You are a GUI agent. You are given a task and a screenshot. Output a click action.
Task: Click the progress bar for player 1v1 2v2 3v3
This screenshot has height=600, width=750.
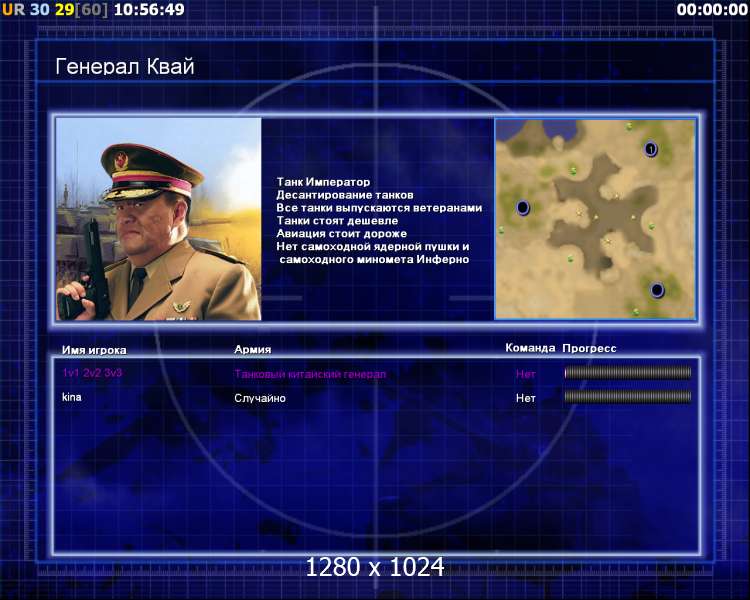(x=628, y=373)
